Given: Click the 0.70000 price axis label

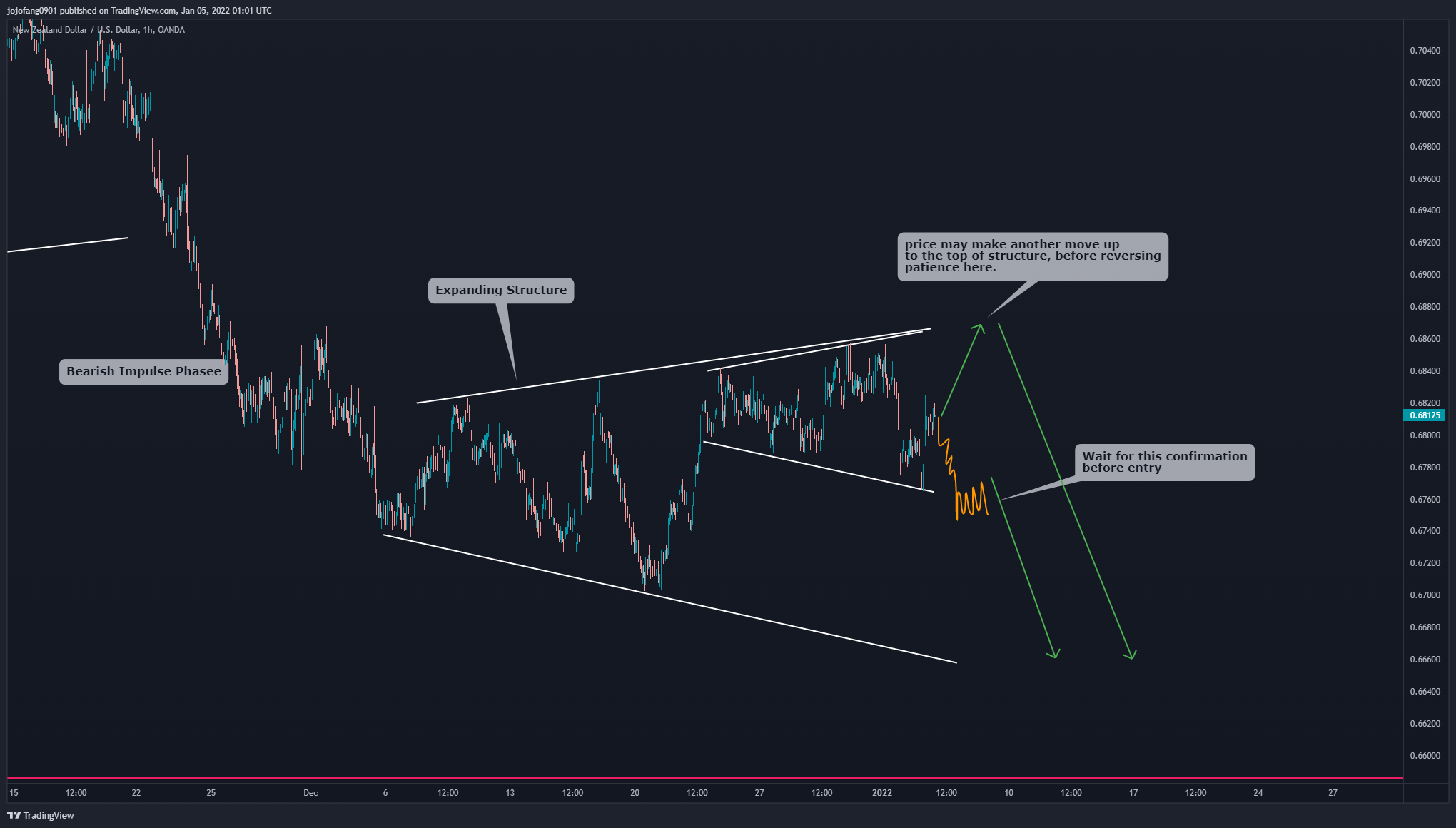Looking at the screenshot, I should point(1425,115).
